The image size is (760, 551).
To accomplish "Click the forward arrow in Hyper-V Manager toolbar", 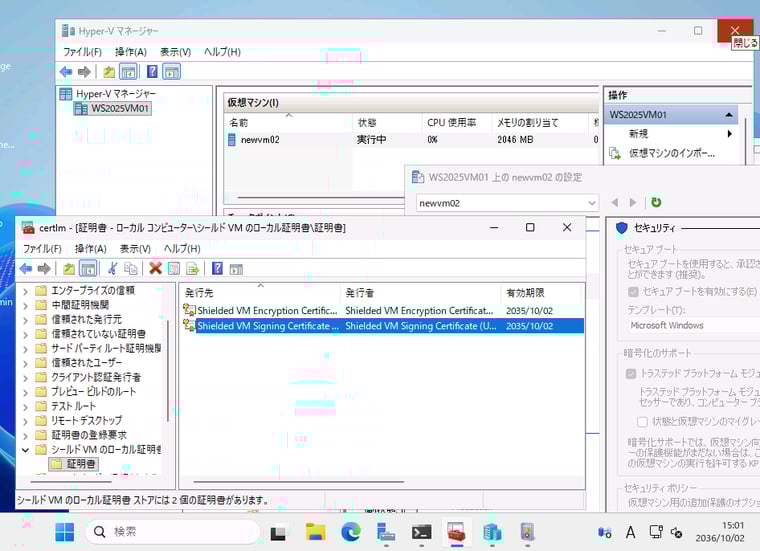I will click(84, 72).
